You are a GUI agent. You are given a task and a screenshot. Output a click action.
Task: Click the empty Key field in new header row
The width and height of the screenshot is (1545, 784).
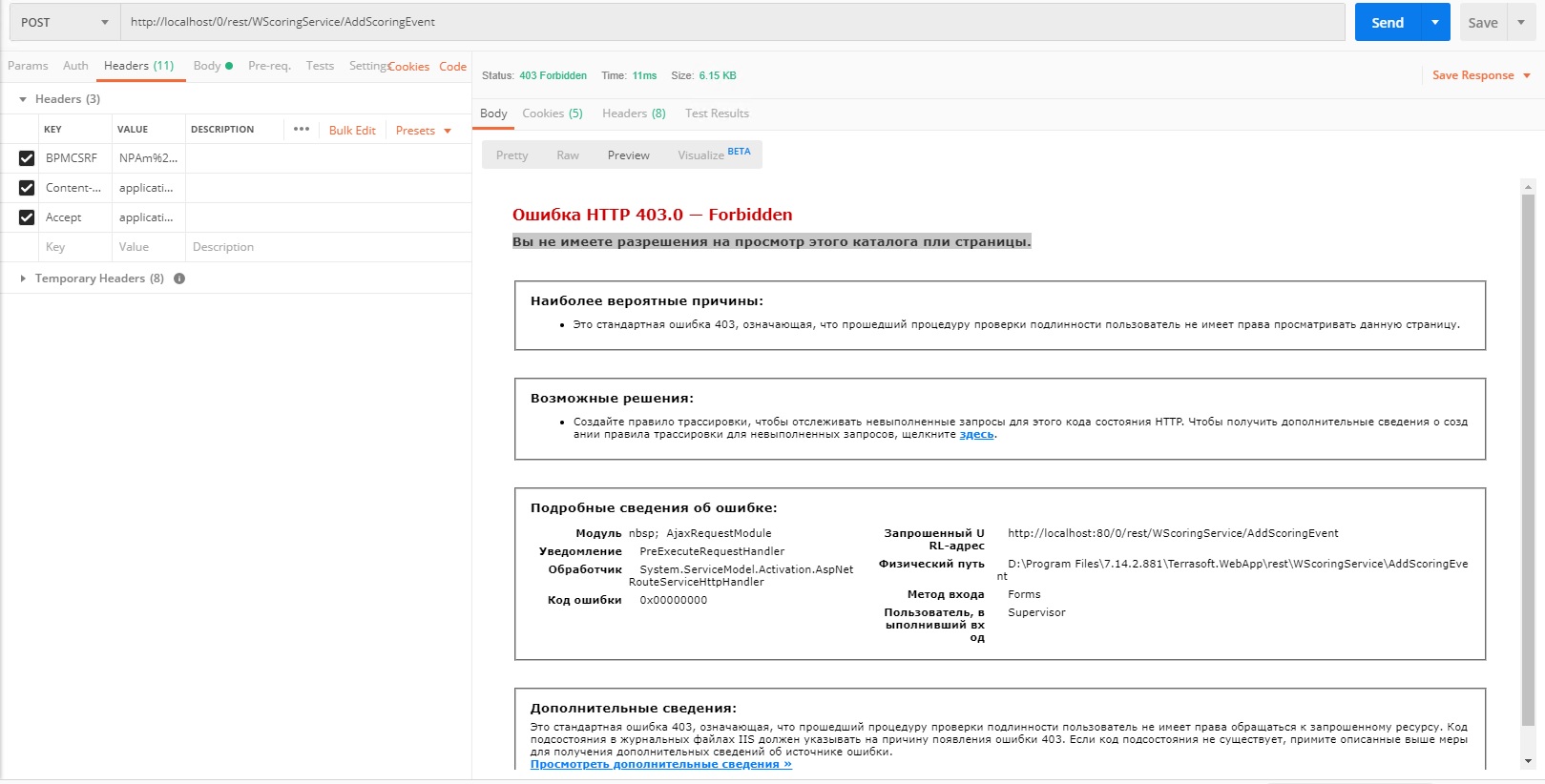(75, 247)
